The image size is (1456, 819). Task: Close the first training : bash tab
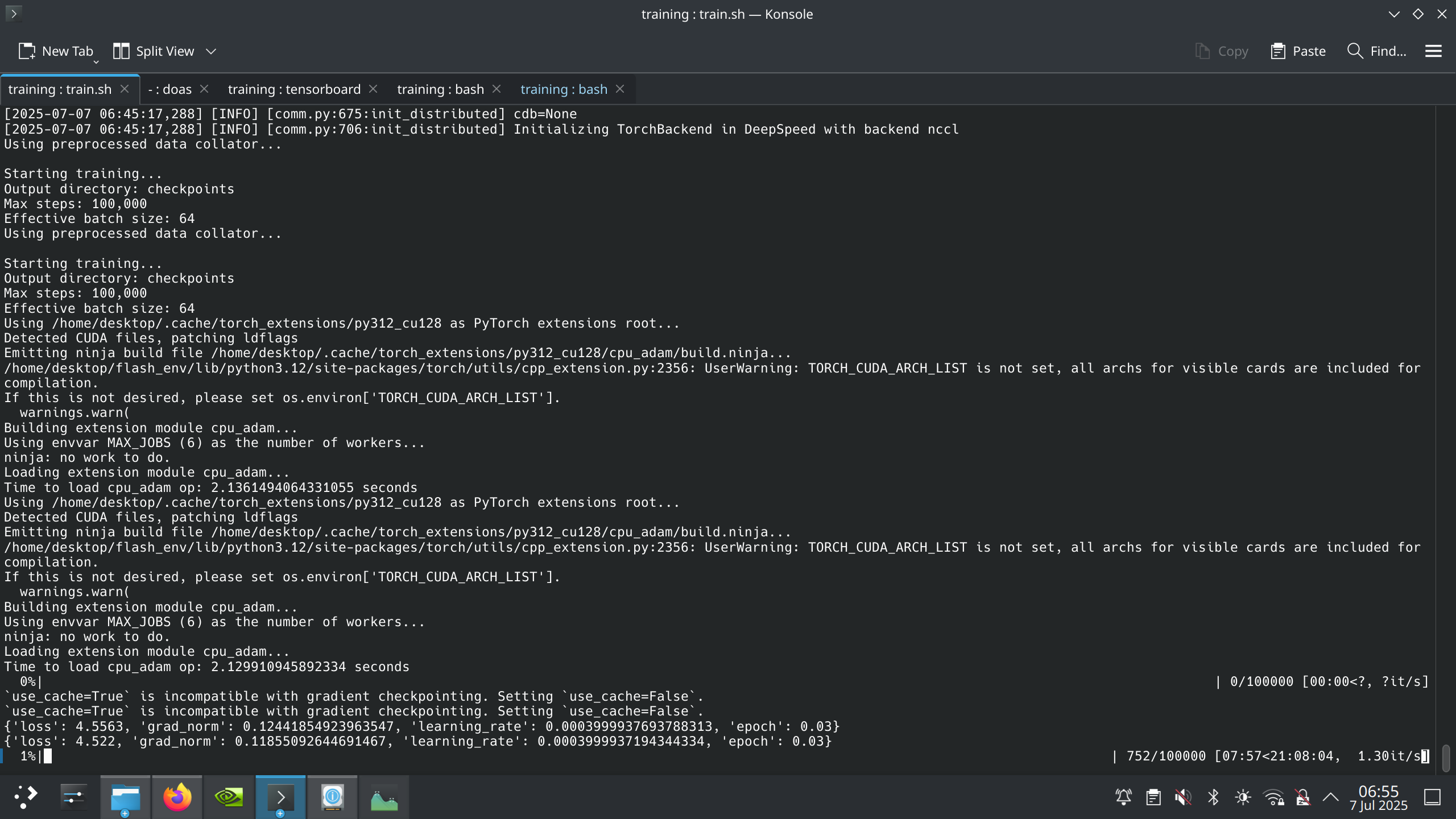pos(497,89)
